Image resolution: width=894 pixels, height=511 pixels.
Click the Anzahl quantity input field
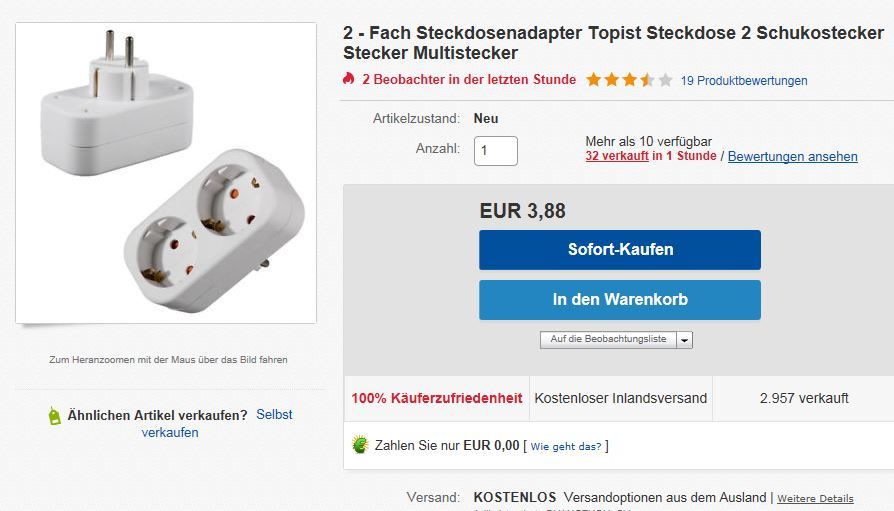(x=495, y=151)
